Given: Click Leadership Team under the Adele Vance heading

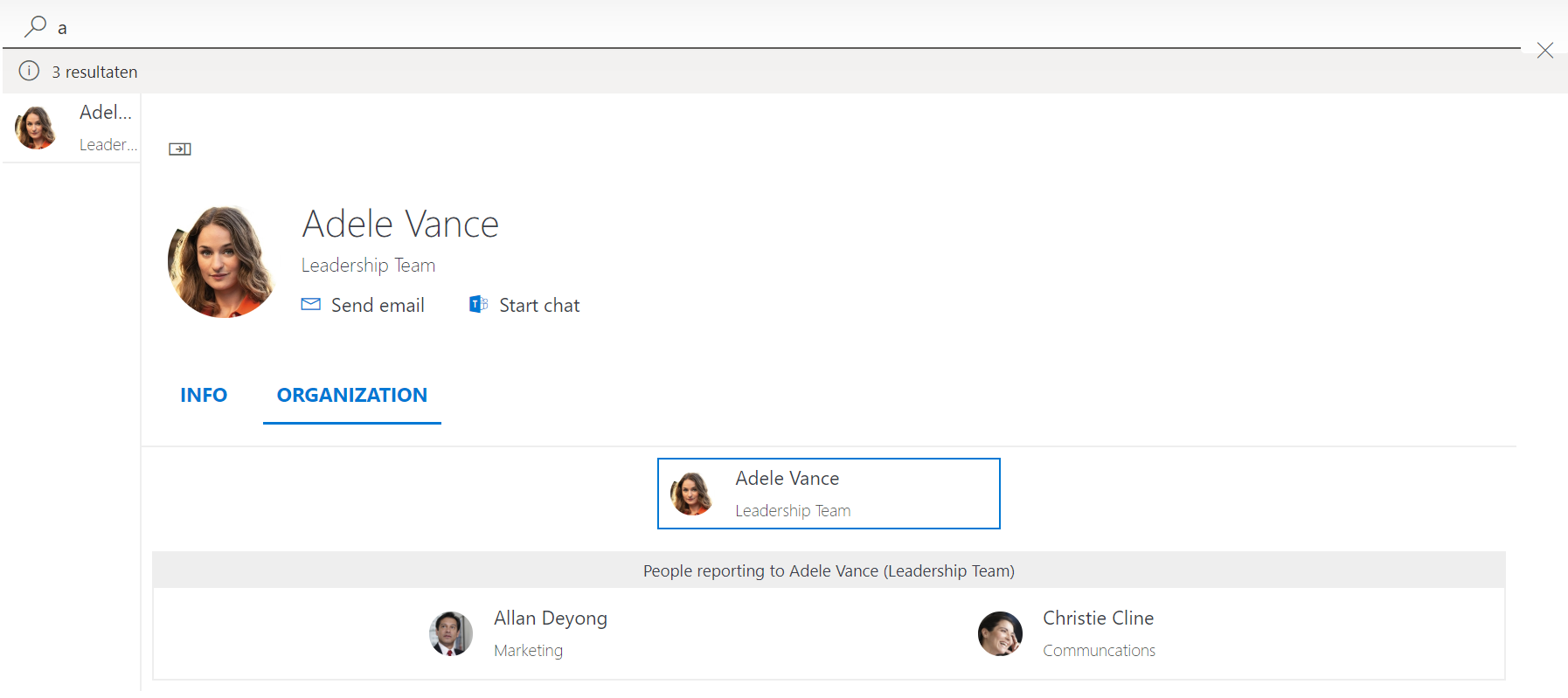Looking at the screenshot, I should click(x=368, y=265).
